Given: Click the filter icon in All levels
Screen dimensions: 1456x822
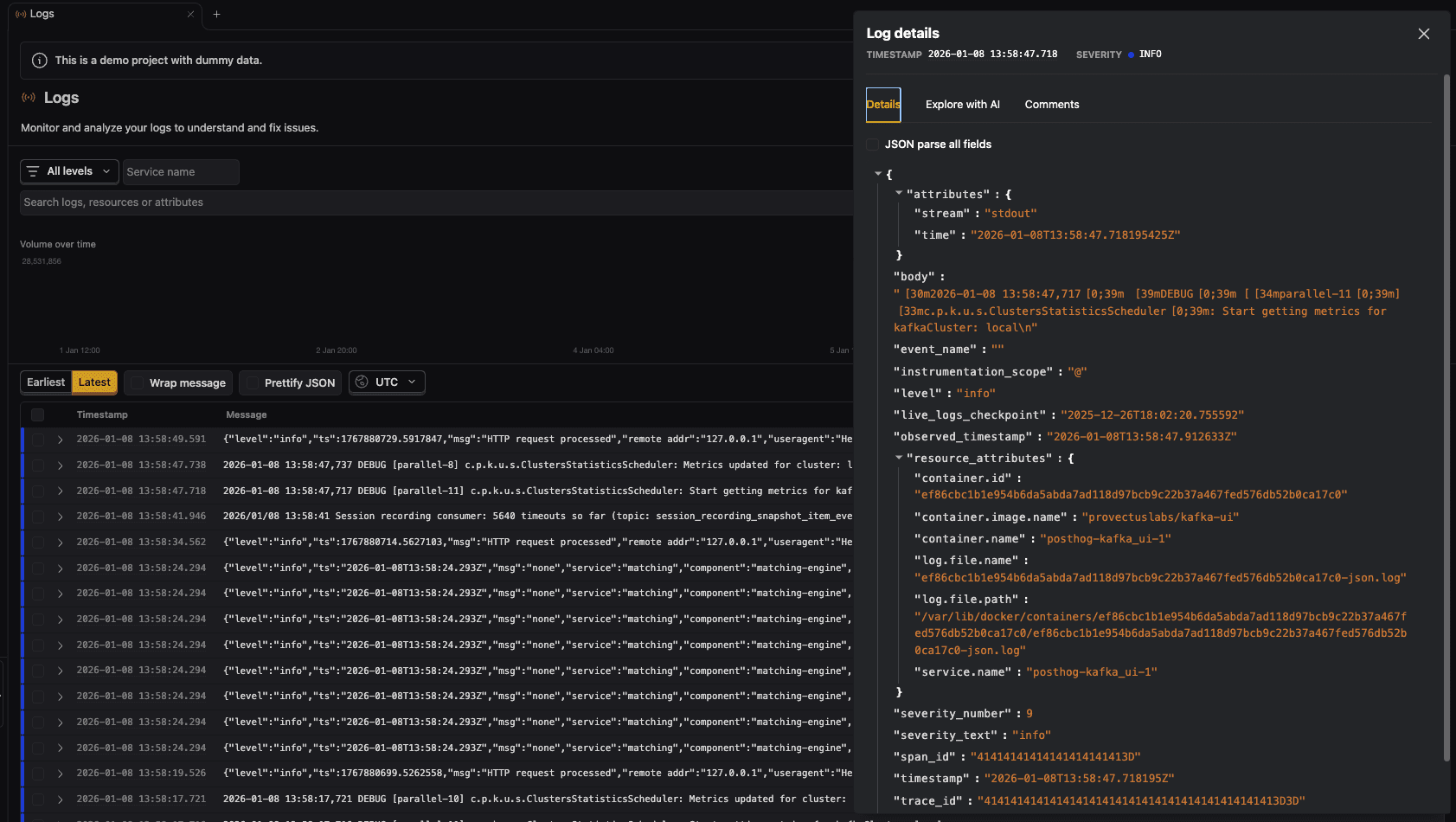Looking at the screenshot, I should coord(33,171).
